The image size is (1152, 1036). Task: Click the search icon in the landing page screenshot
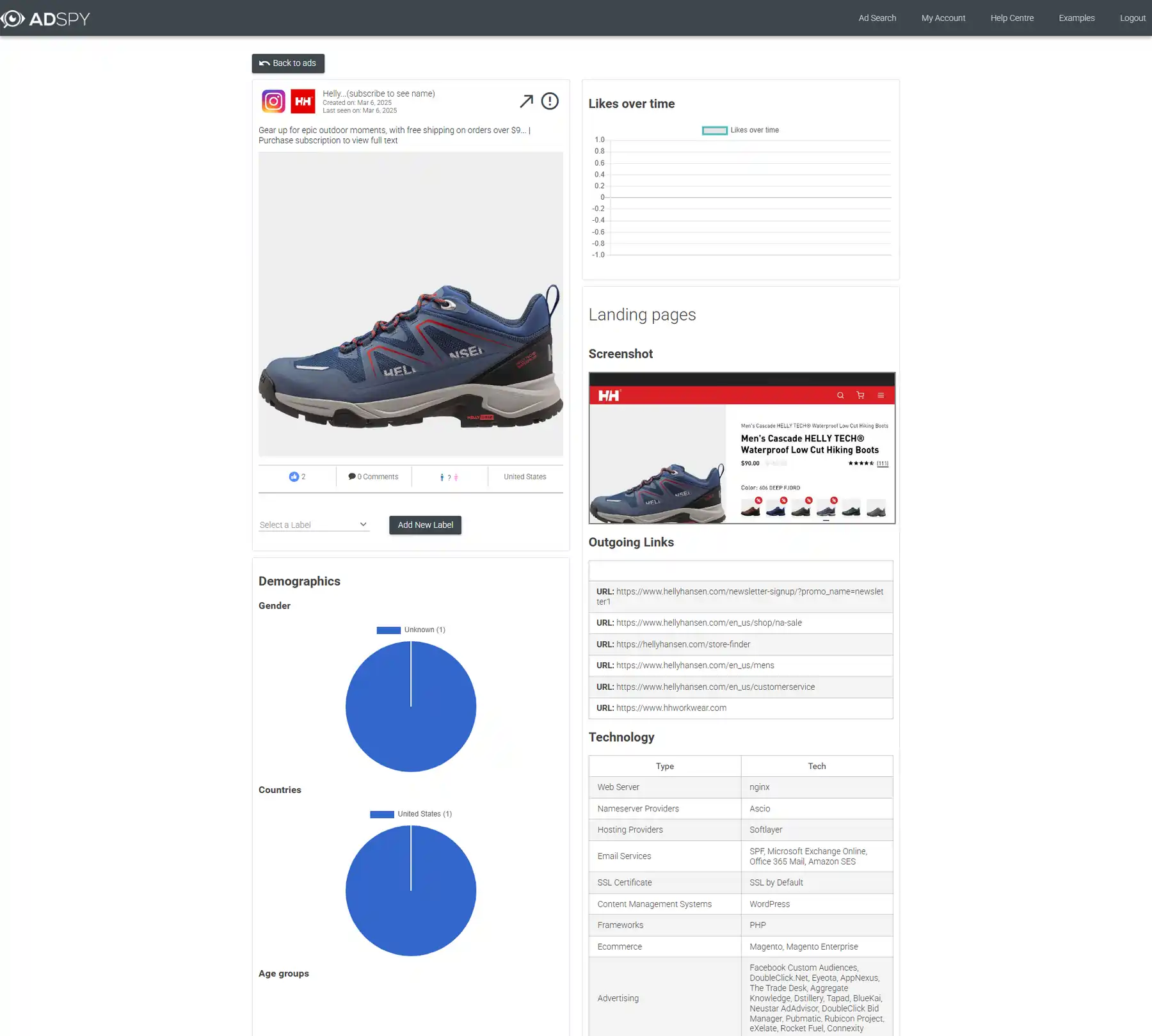pos(840,395)
